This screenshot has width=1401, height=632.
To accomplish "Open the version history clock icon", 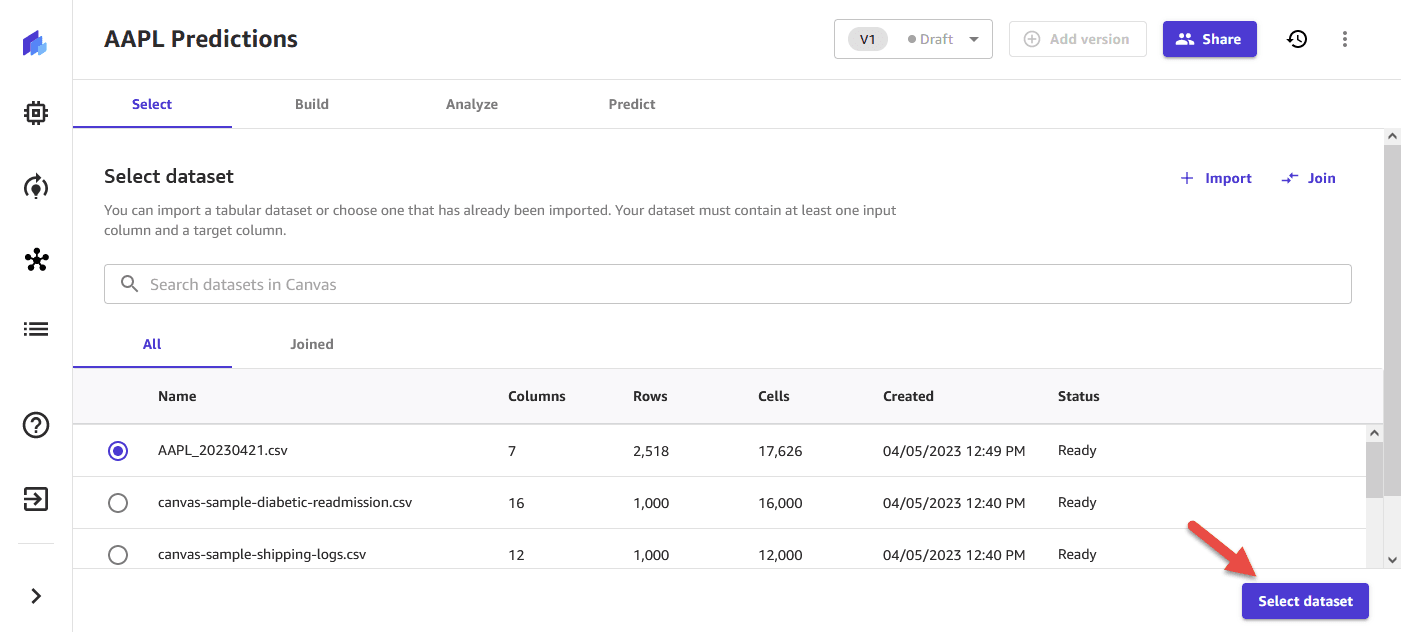I will point(1297,39).
